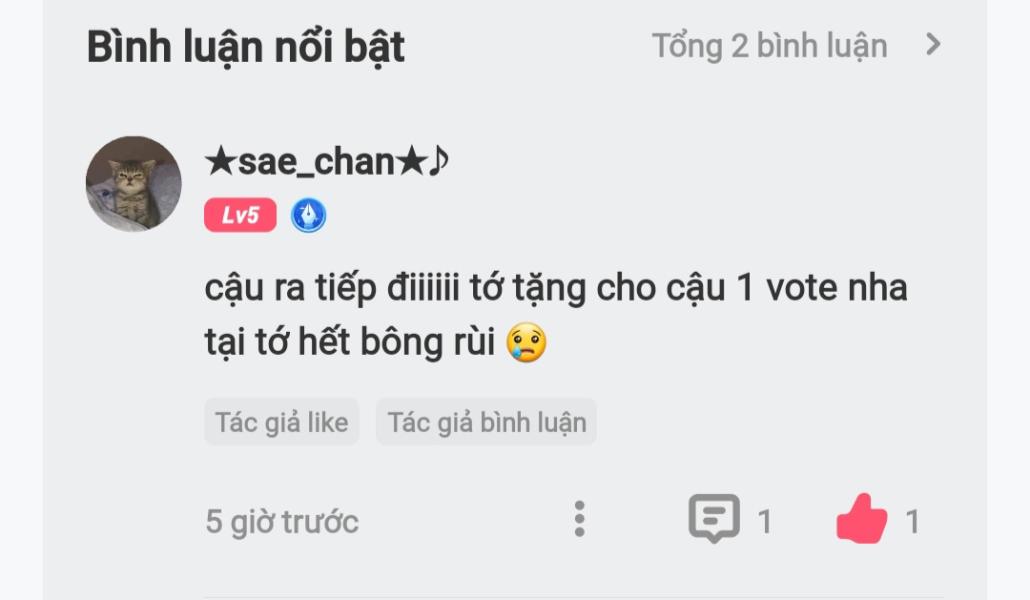Expand all comments with the right chevron

click(933, 45)
